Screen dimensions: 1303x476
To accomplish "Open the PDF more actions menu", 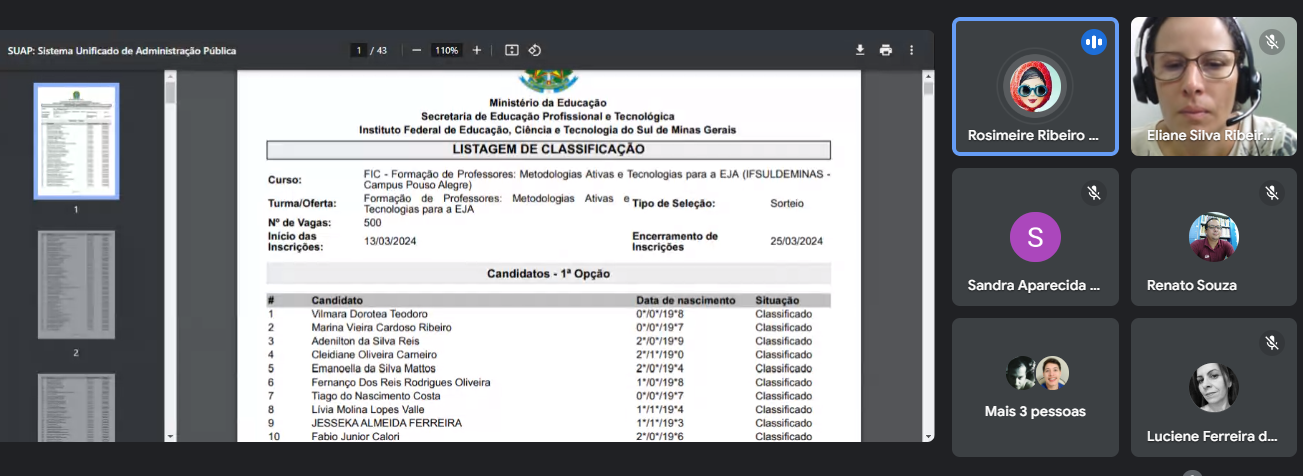I will pyautogui.click(x=911, y=50).
